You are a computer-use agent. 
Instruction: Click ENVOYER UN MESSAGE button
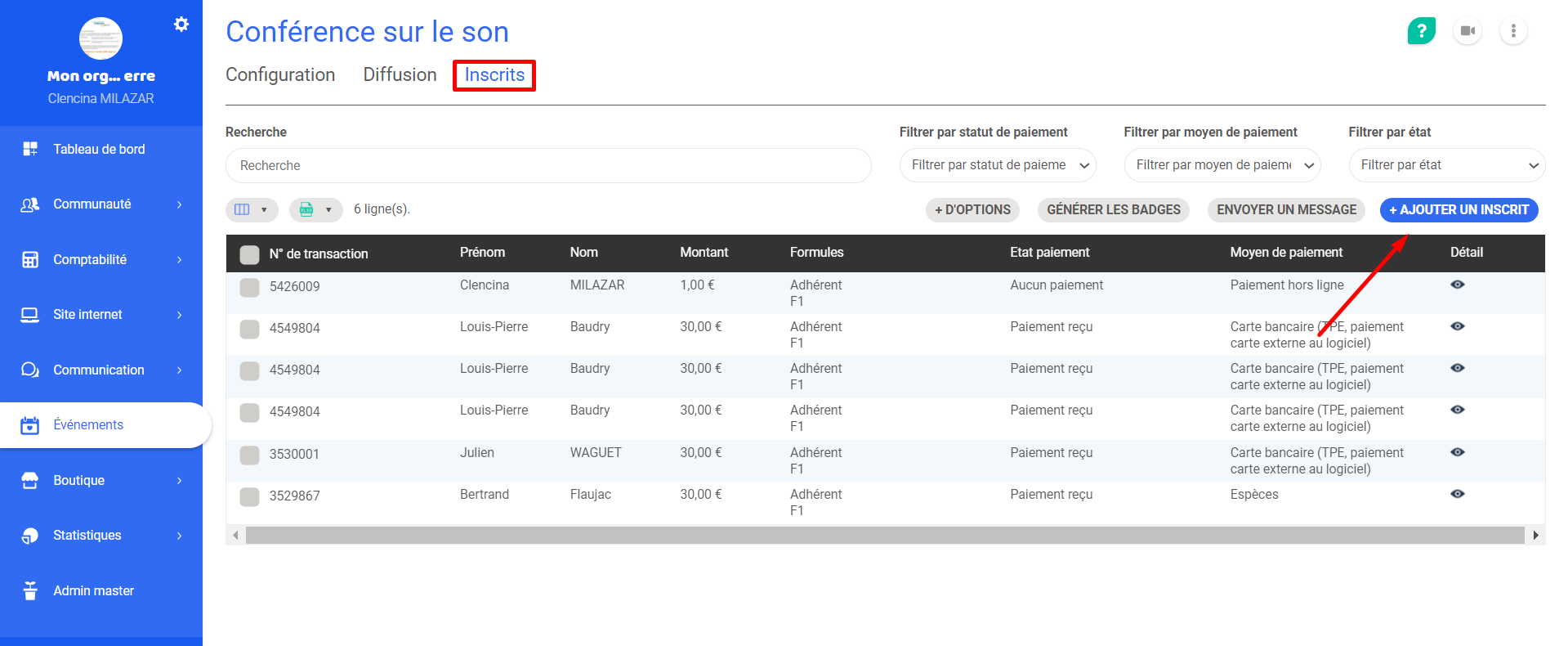click(x=1286, y=210)
